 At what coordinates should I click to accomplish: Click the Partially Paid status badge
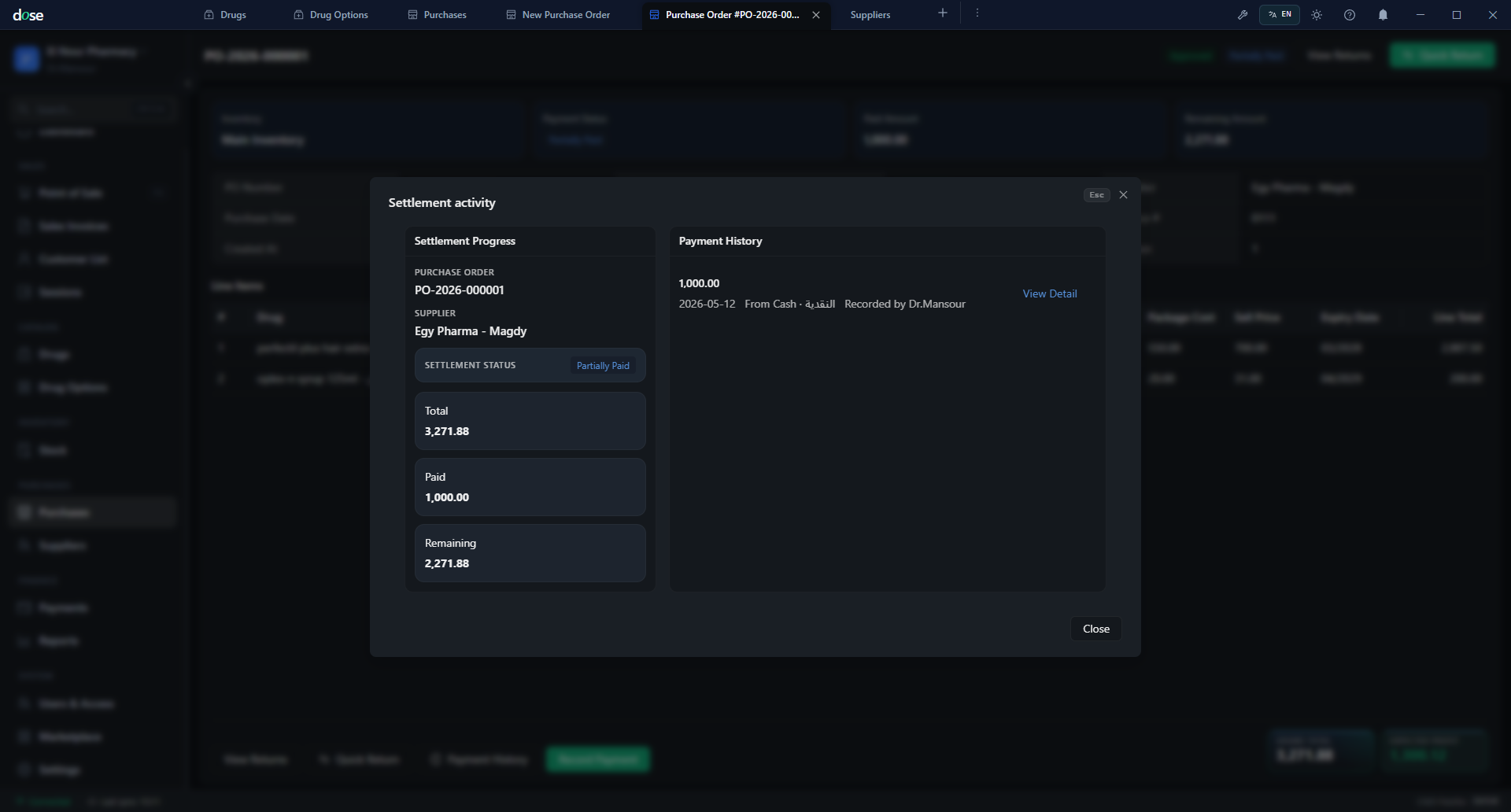603,365
